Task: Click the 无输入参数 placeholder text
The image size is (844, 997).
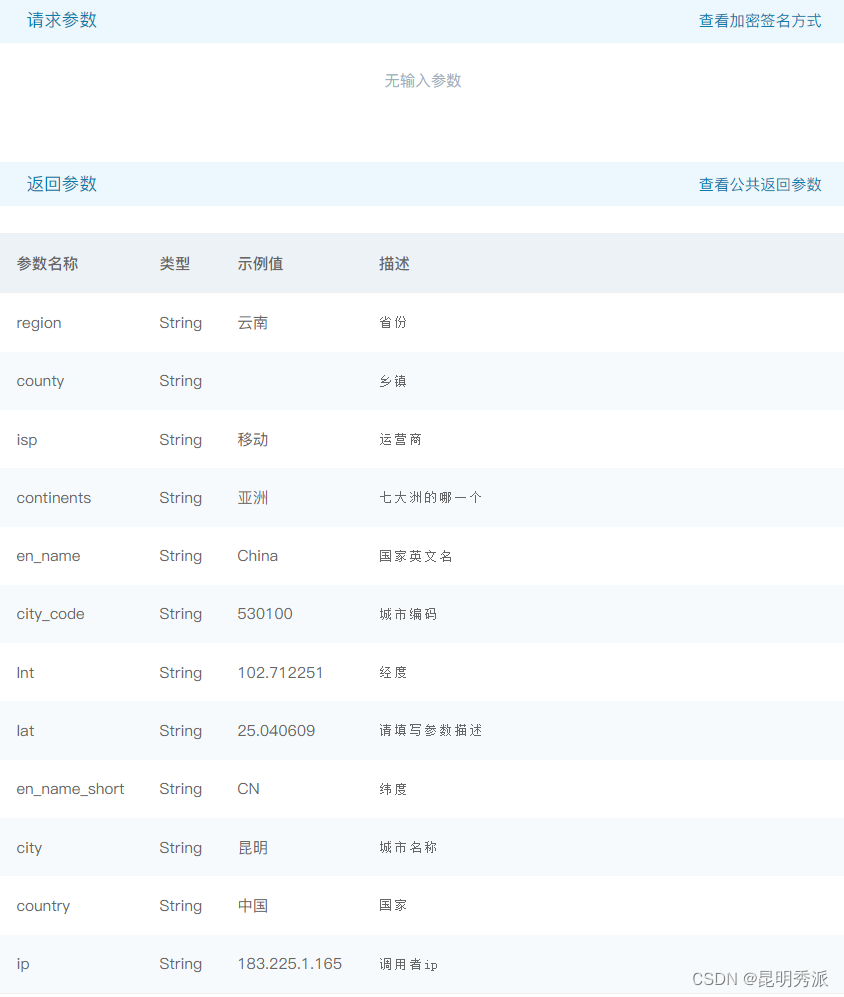Action: 423,81
